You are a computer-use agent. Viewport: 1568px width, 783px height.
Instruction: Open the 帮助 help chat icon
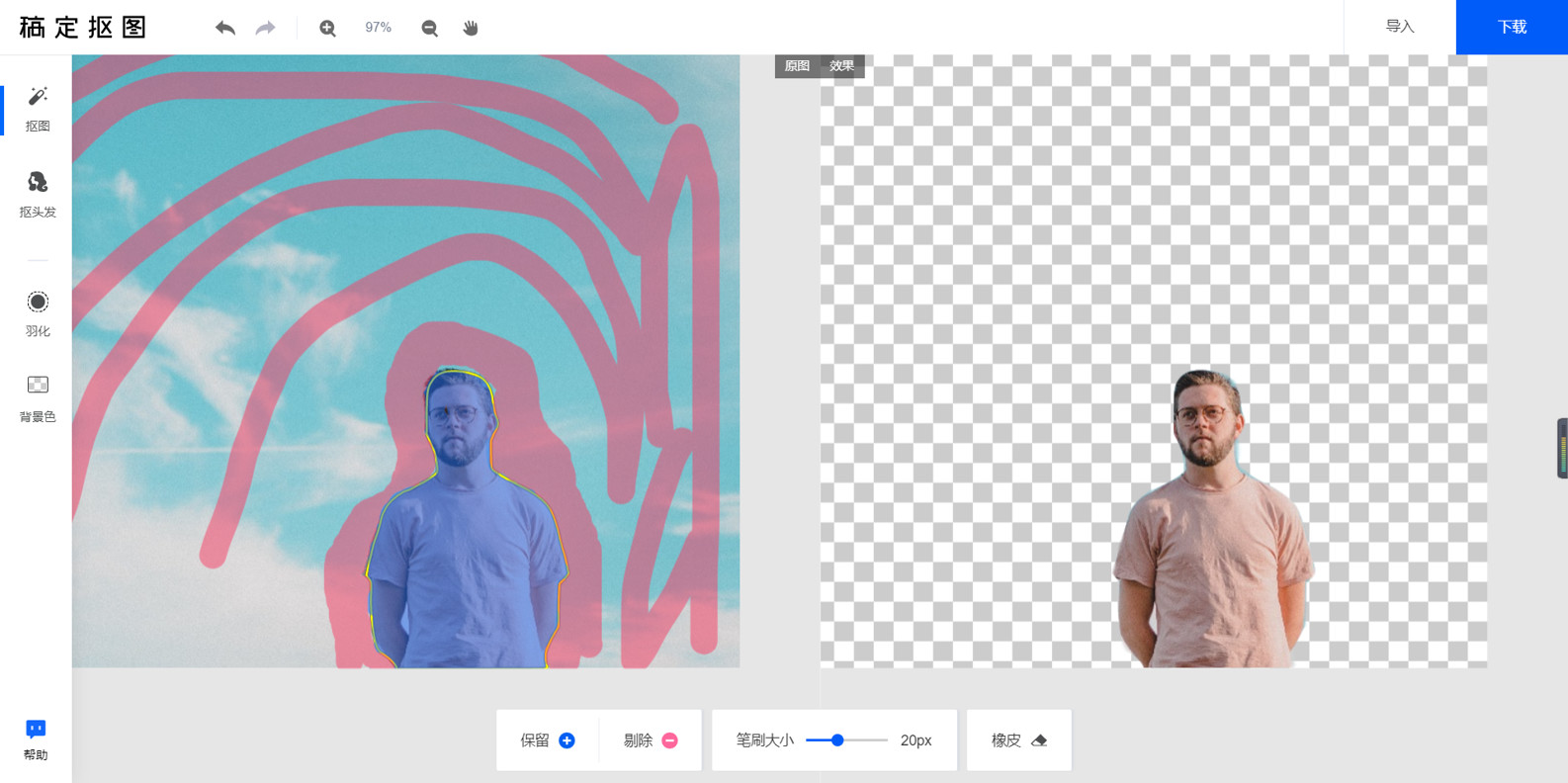click(x=36, y=739)
